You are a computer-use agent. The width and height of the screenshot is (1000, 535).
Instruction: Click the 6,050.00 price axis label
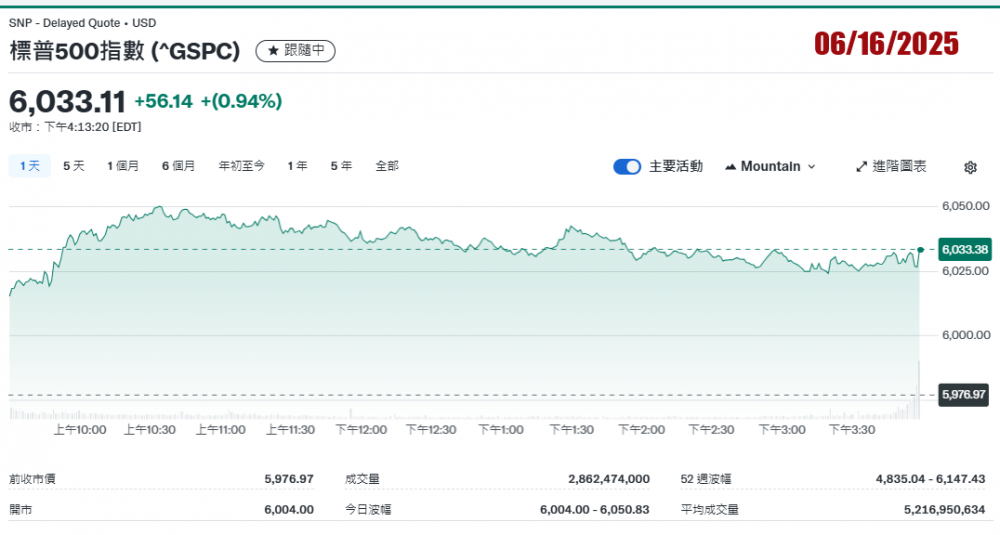pyautogui.click(x=965, y=206)
